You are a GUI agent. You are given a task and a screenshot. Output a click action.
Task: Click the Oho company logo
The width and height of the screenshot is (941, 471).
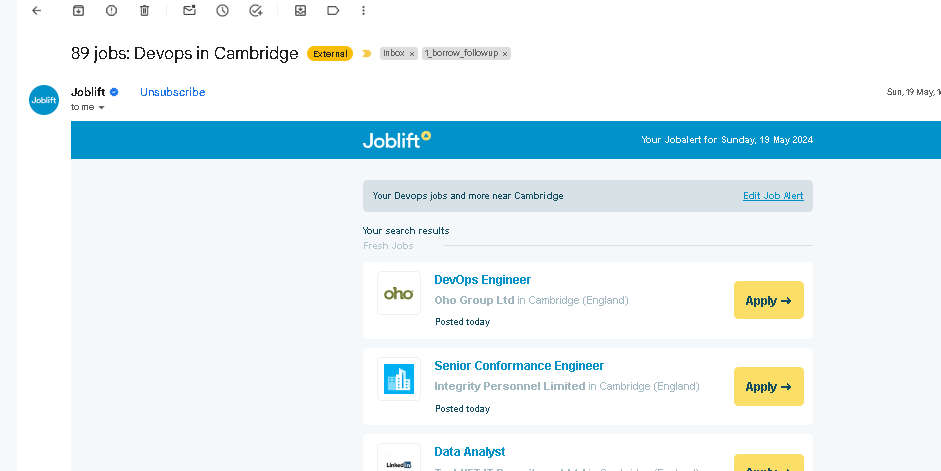point(398,293)
